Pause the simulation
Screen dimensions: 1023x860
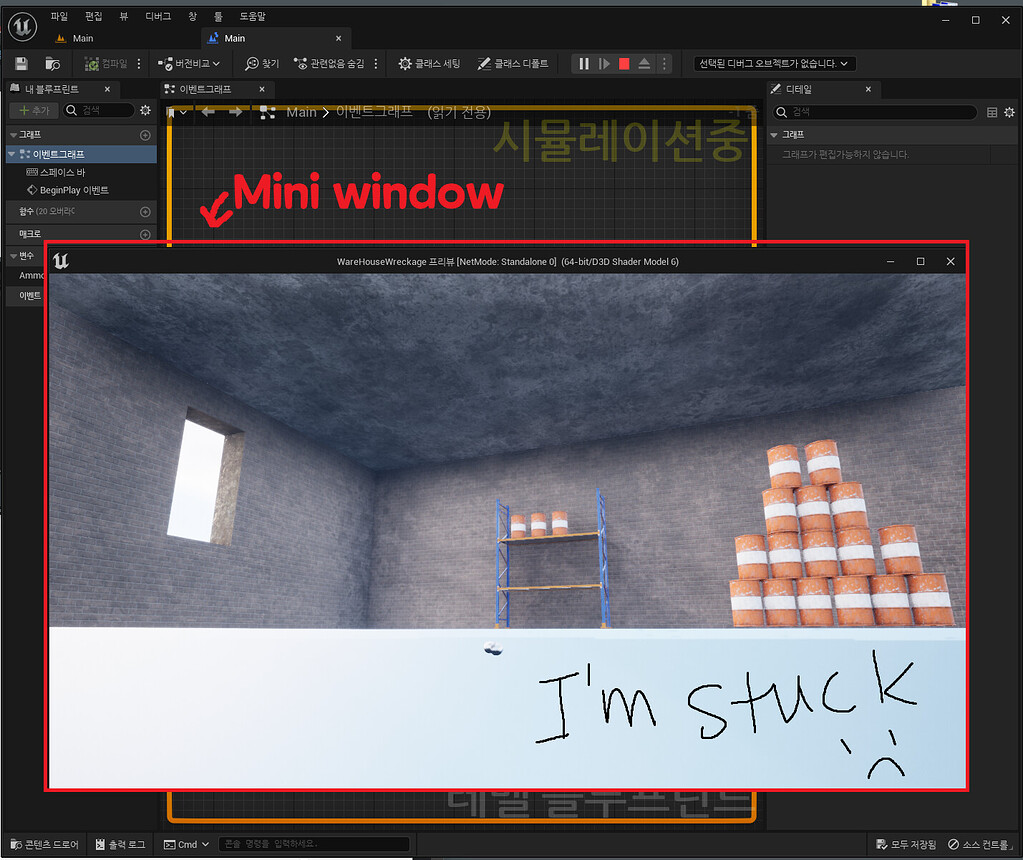pos(584,63)
